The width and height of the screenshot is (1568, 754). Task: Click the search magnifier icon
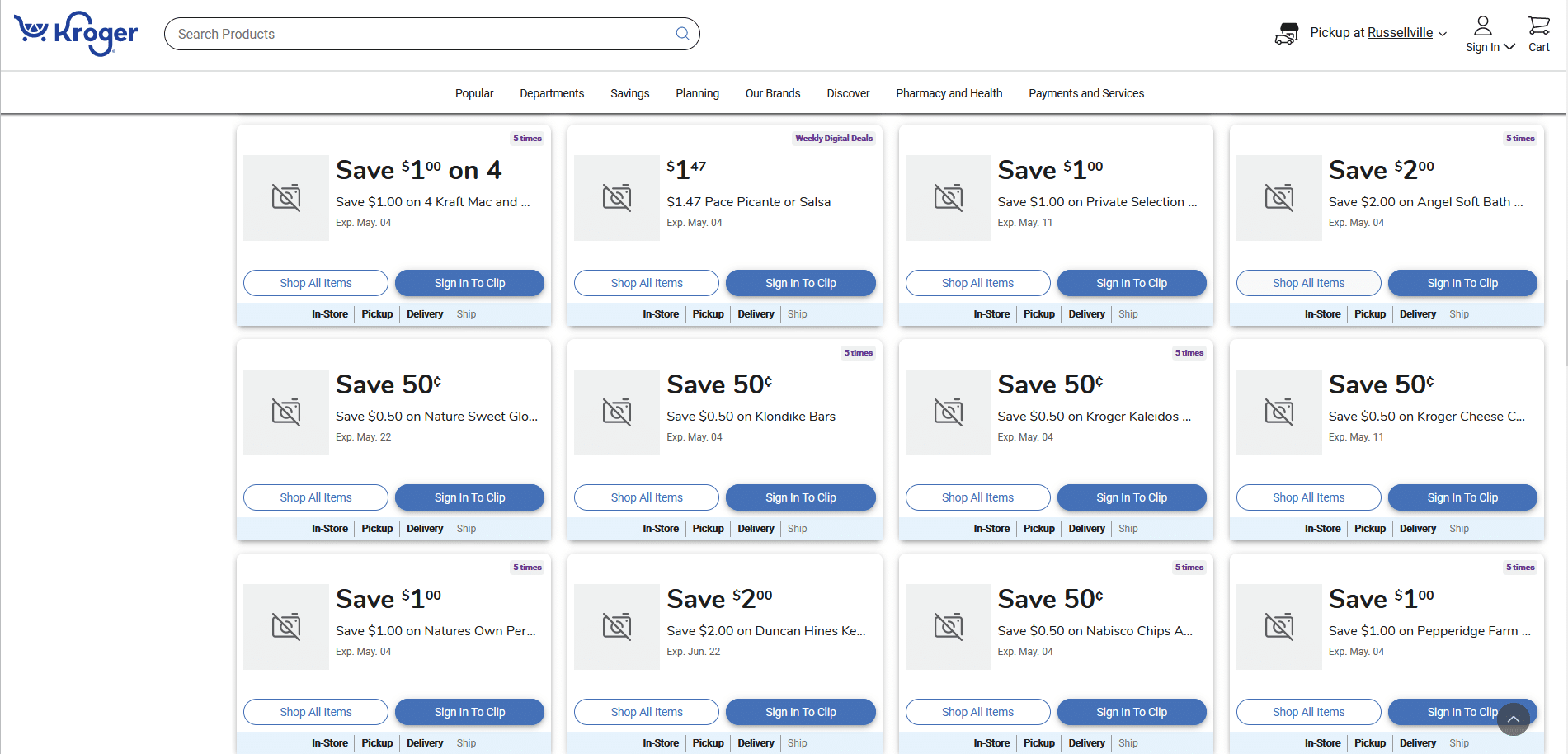(x=682, y=34)
